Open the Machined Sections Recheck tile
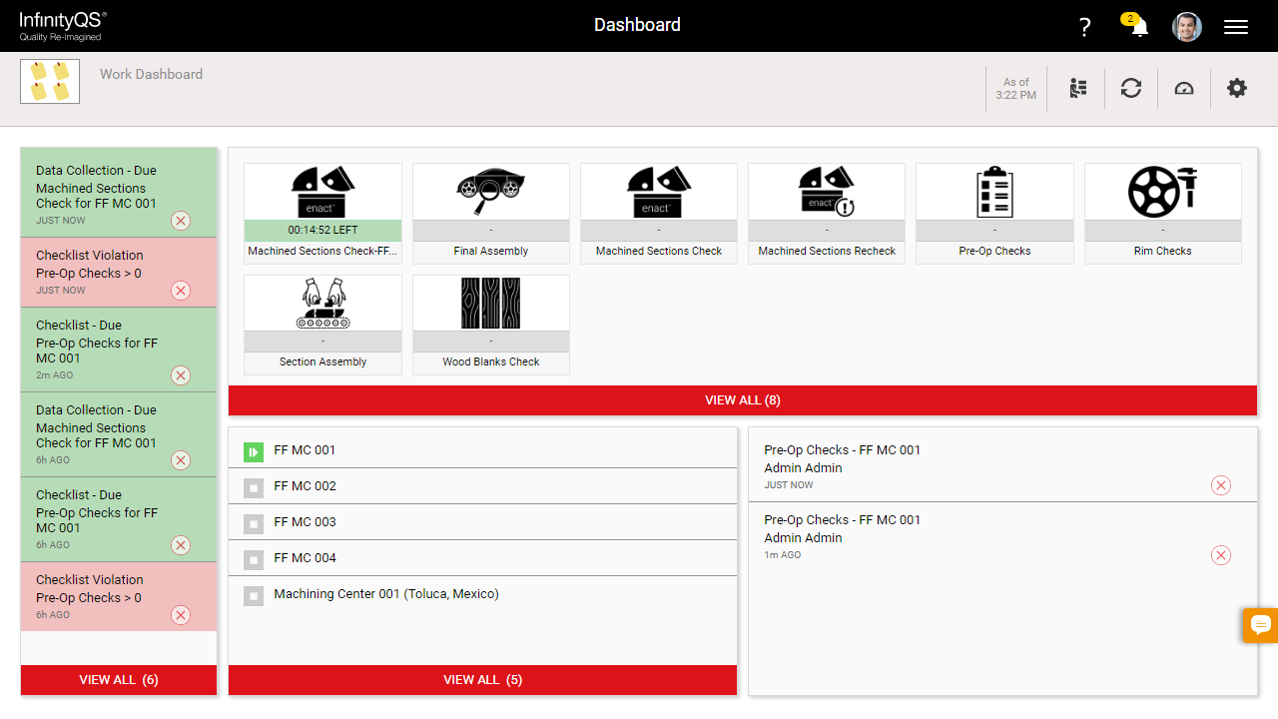Viewport: 1278px width, 719px height. pyautogui.click(x=827, y=213)
